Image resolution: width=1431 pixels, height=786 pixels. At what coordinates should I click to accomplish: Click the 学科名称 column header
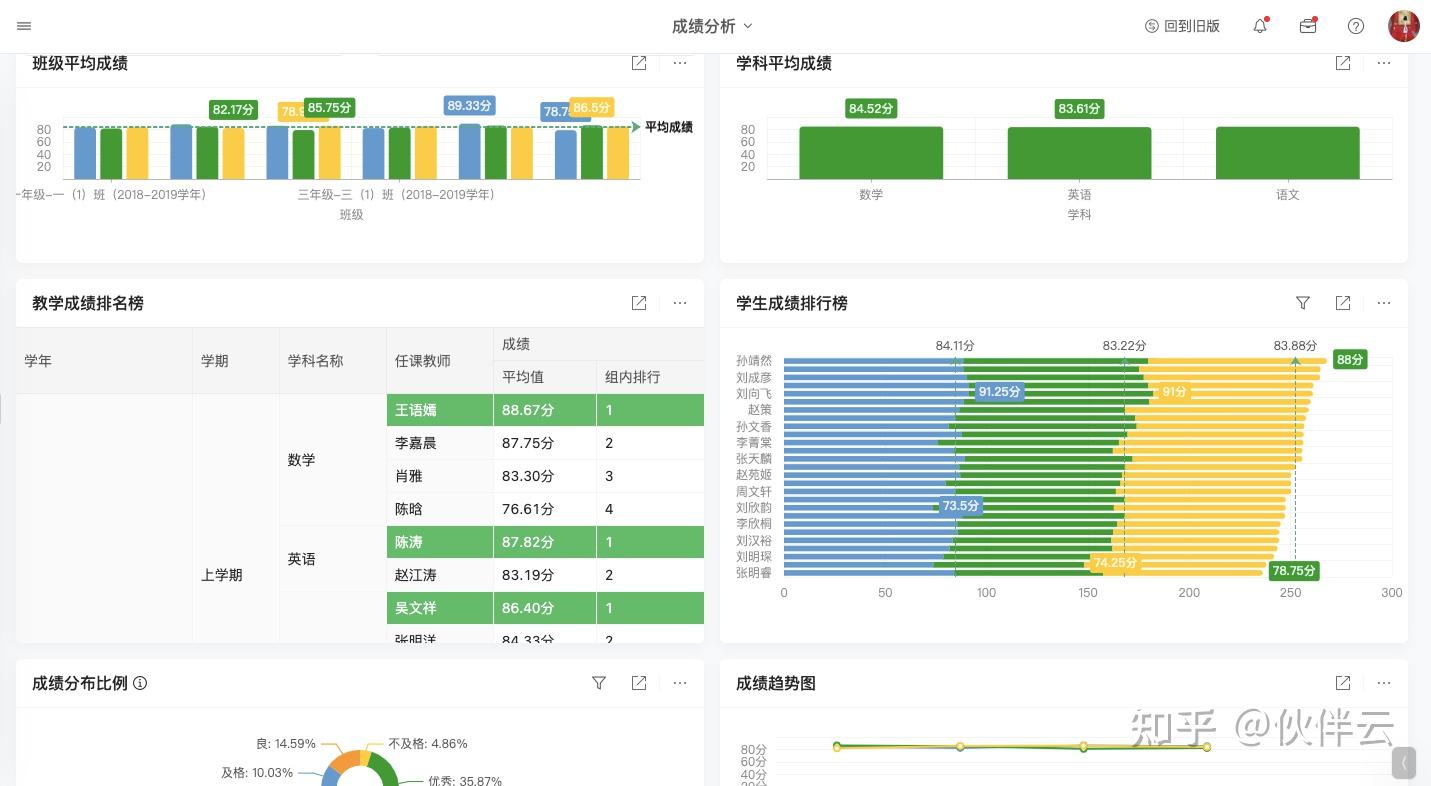pos(333,361)
